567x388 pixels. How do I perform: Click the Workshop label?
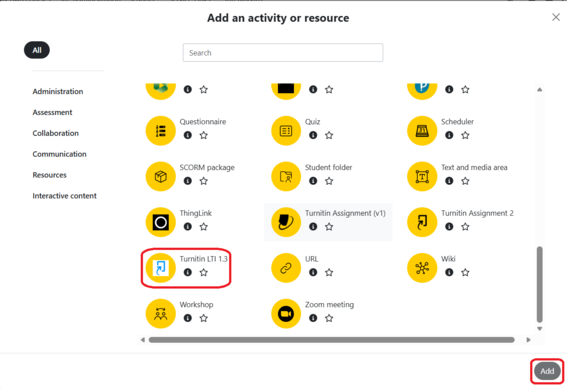[x=196, y=304]
